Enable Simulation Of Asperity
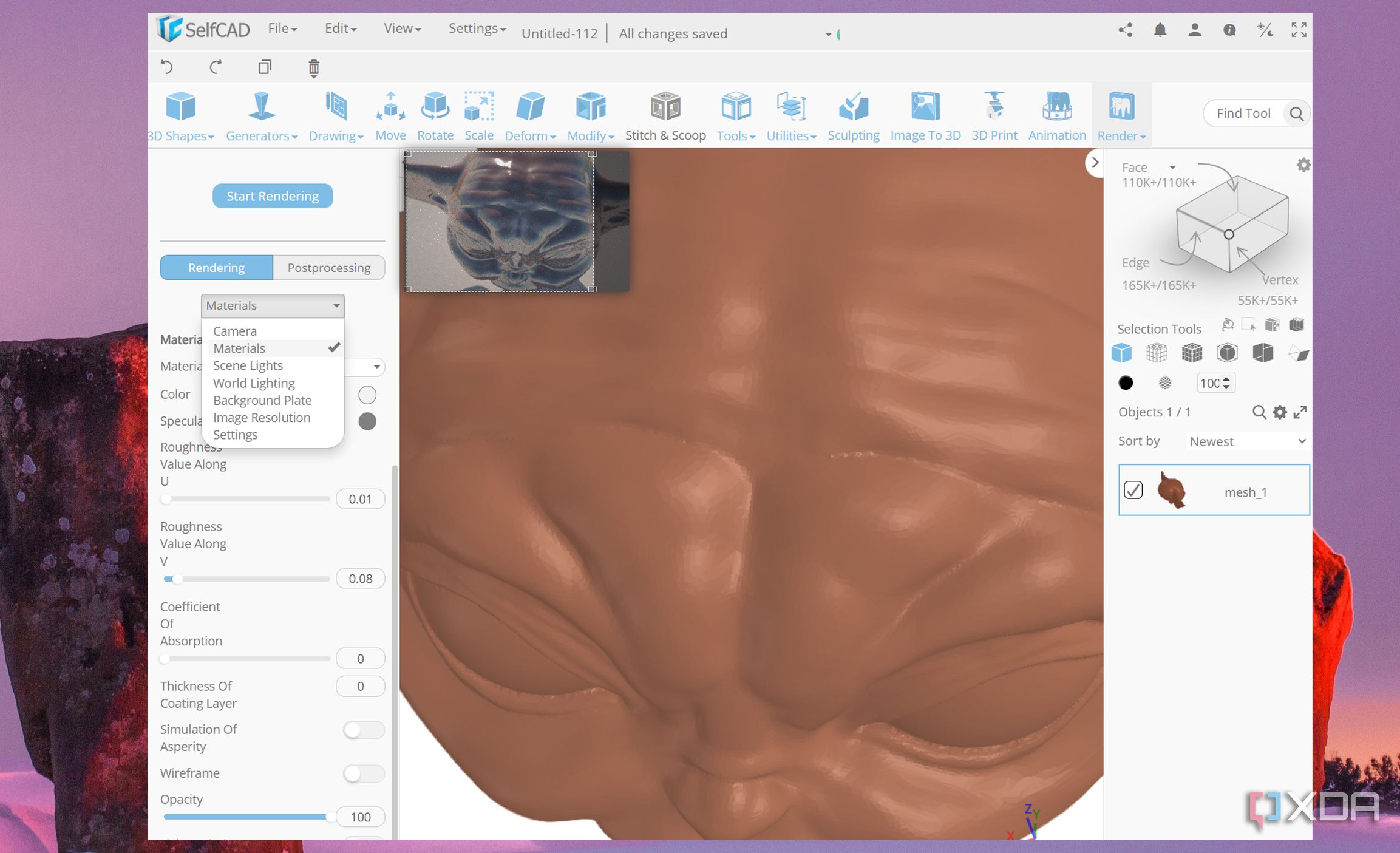 (362, 730)
